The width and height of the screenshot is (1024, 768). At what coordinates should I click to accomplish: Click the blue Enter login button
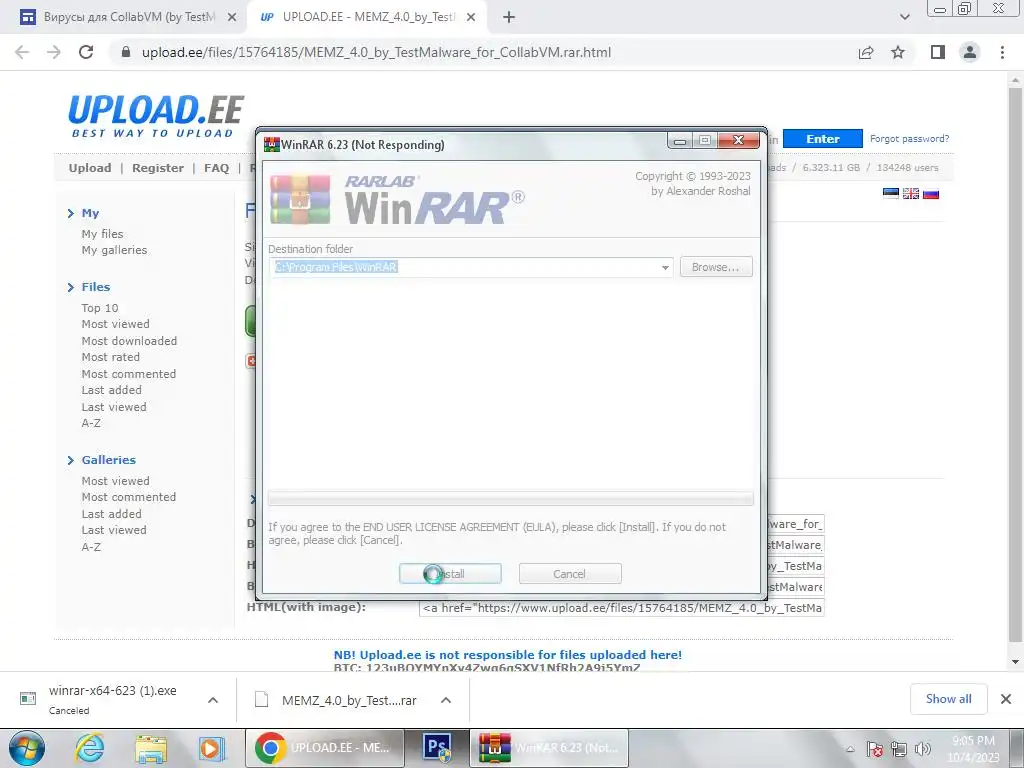coord(823,138)
